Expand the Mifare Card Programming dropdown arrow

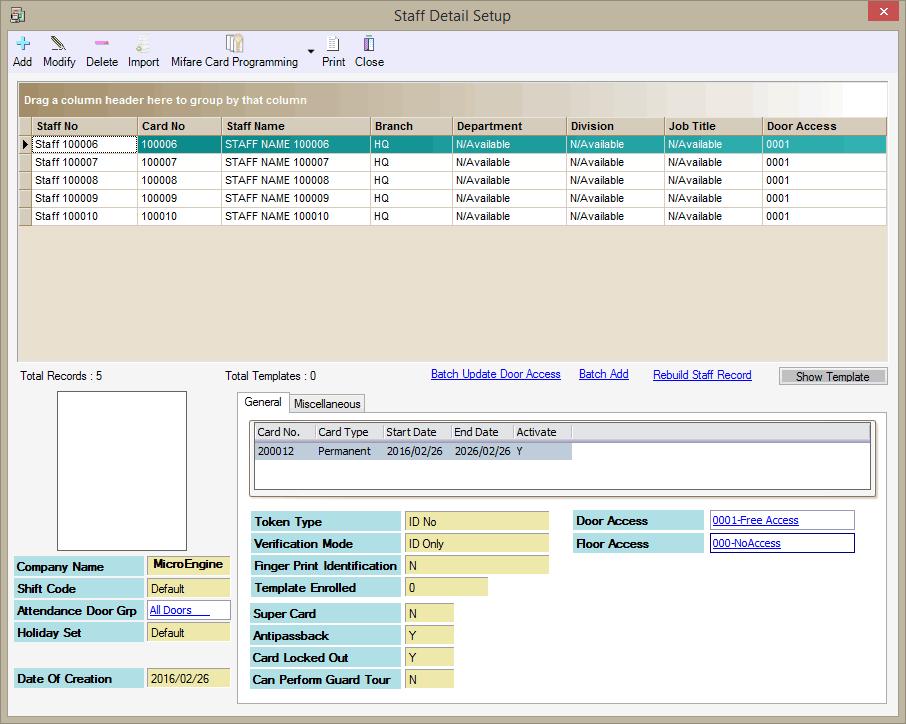pyautogui.click(x=311, y=52)
